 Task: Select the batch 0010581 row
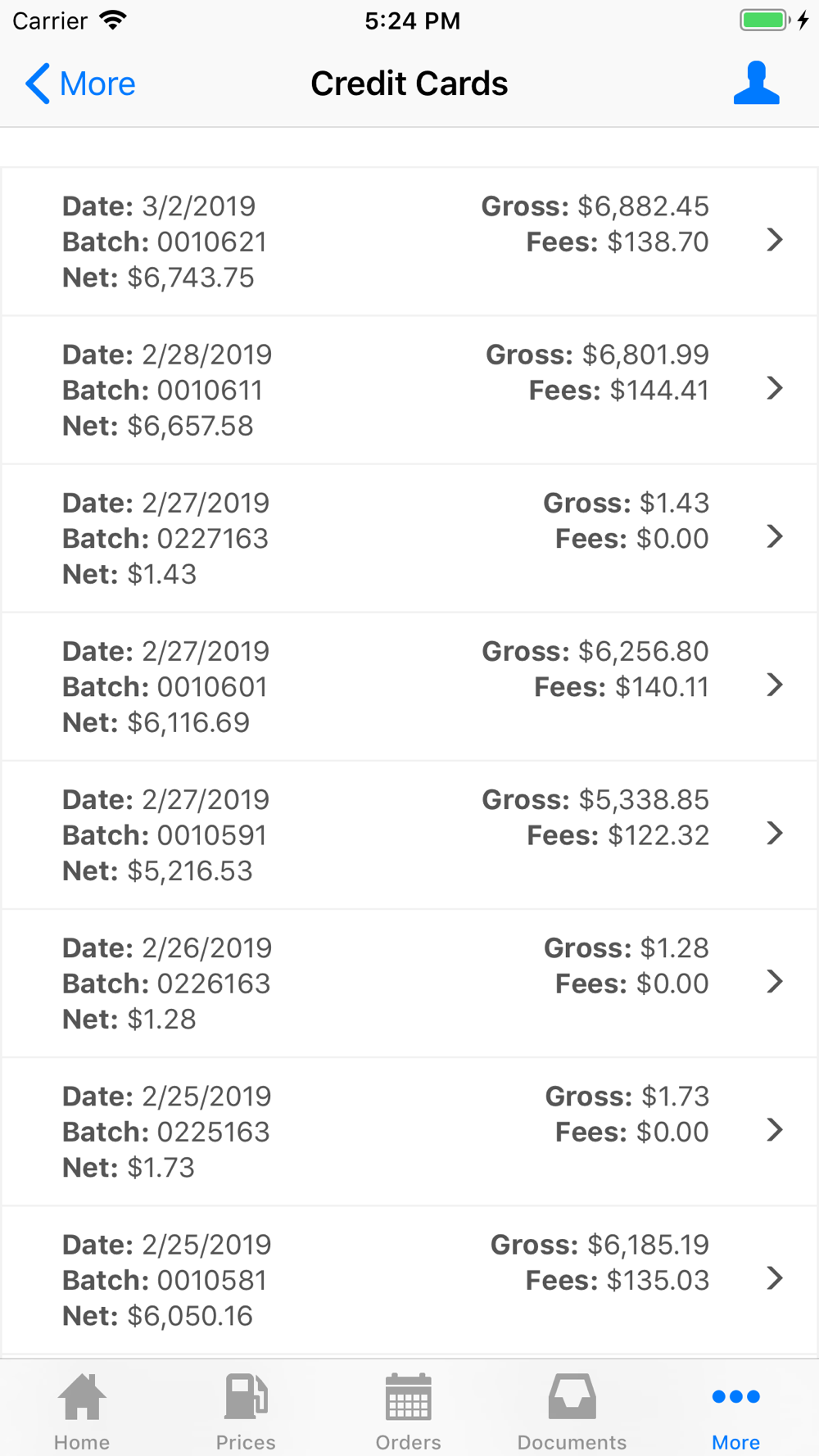pos(409,1279)
